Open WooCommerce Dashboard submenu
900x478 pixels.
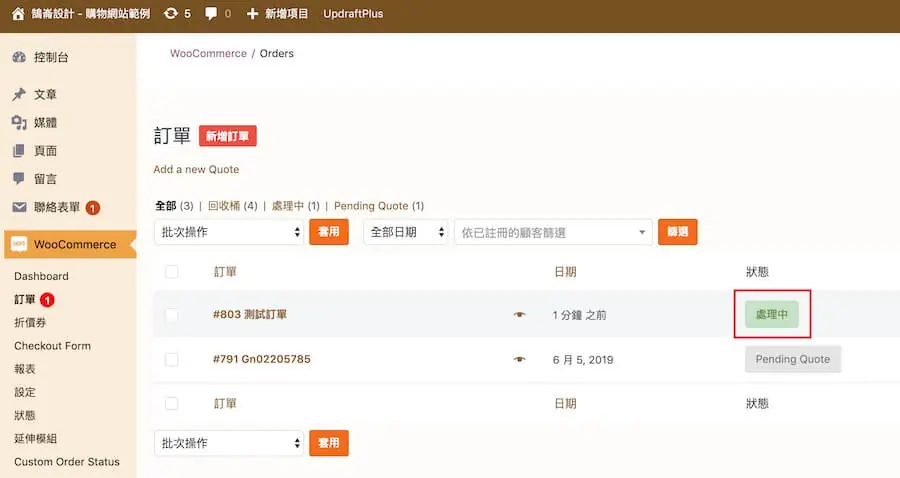click(x=41, y=276)
